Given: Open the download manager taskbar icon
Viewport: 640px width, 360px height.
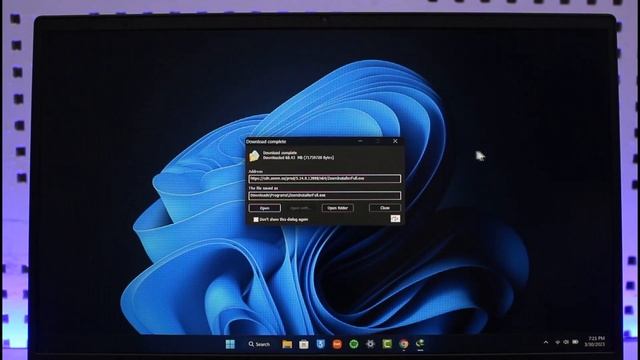Looking at the screenshot, I should click(420, 344).
